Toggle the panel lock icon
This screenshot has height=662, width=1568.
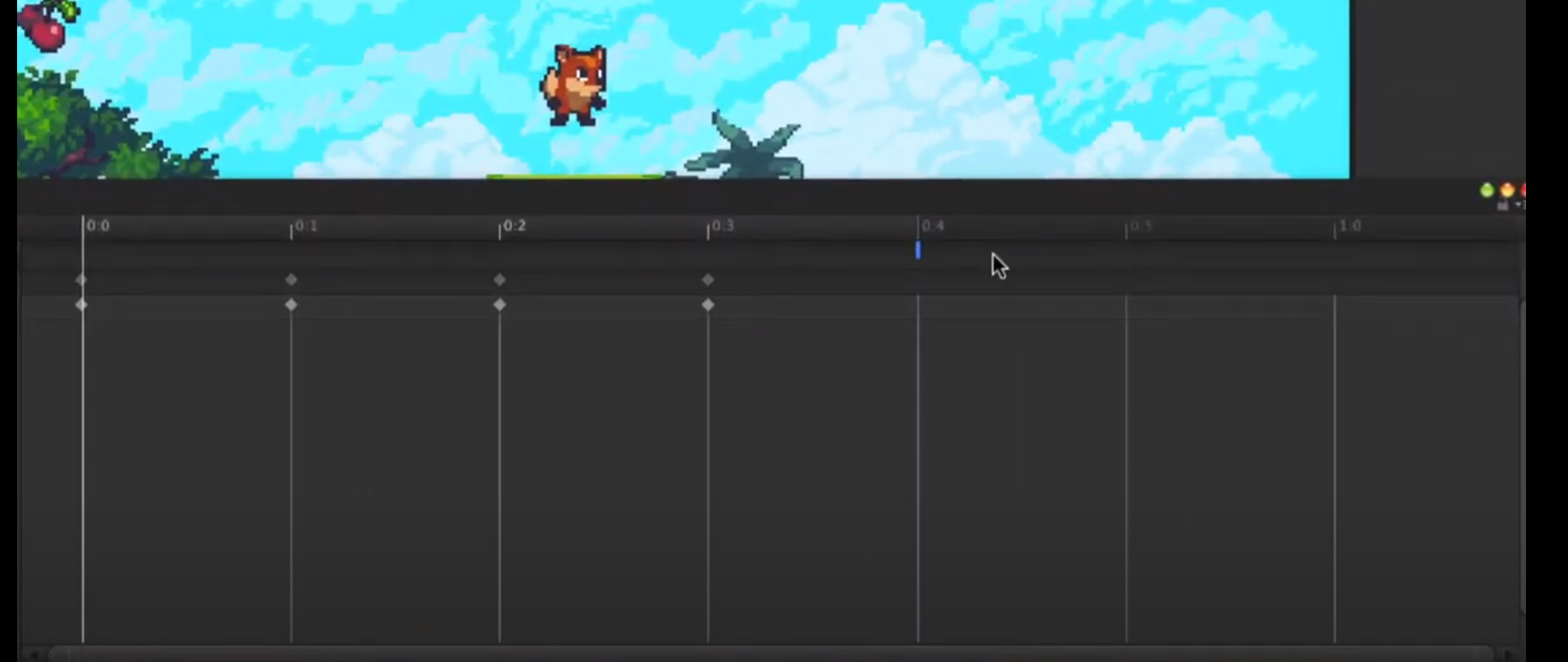pos(1503,205)
